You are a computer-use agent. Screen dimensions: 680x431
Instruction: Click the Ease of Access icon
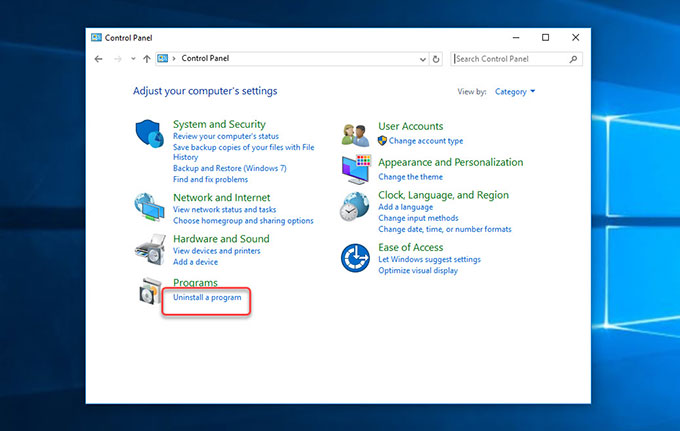(x=355, y=258)
